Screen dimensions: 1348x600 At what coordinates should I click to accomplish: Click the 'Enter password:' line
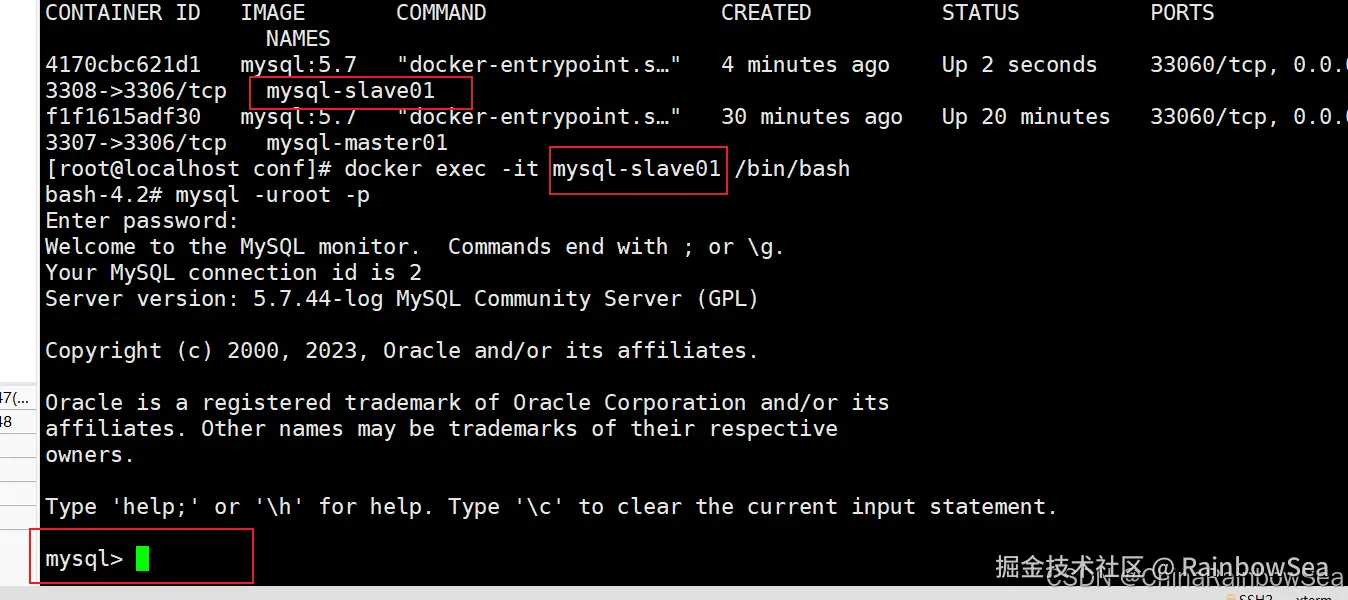point(142,221)
